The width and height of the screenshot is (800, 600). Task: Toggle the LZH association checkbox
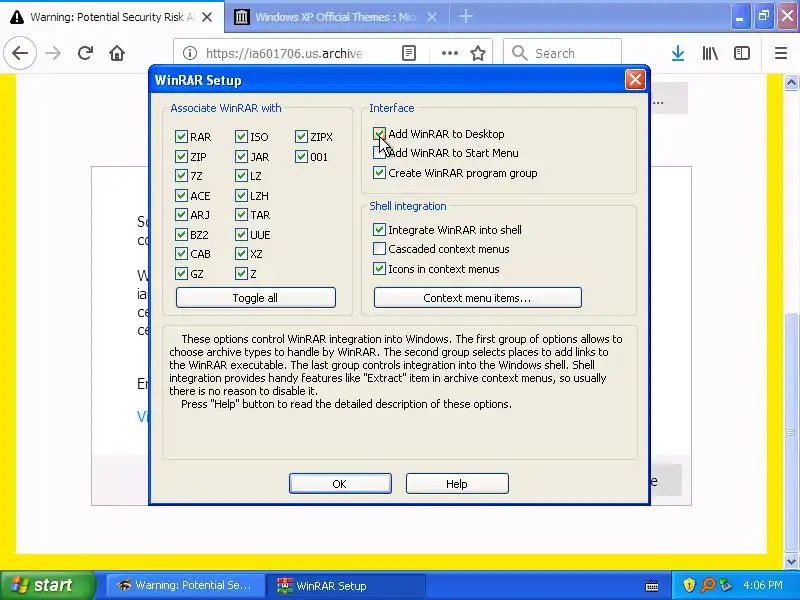click(241, 195)
